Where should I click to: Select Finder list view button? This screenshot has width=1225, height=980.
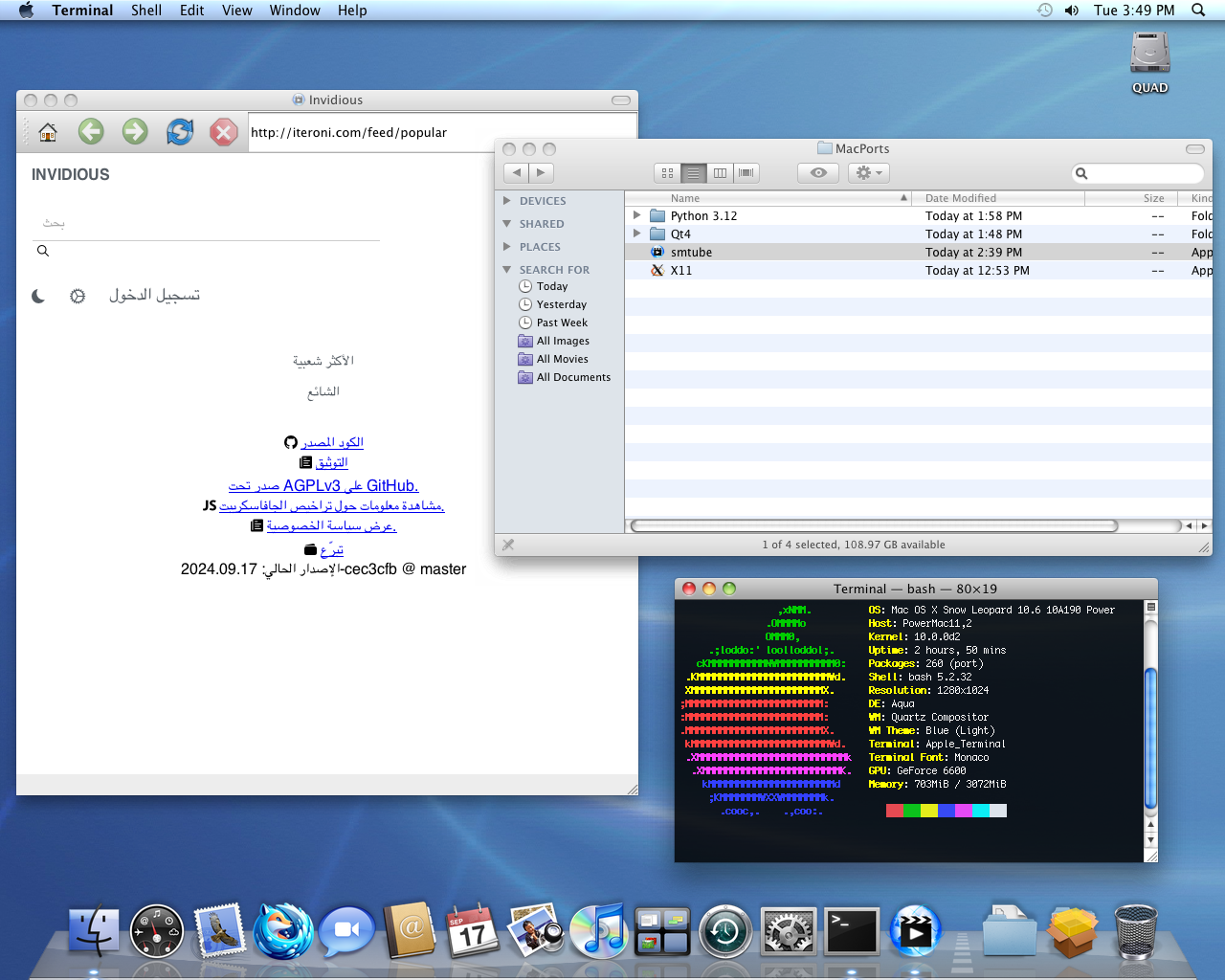pyautogui.click(x=694, y=173)
